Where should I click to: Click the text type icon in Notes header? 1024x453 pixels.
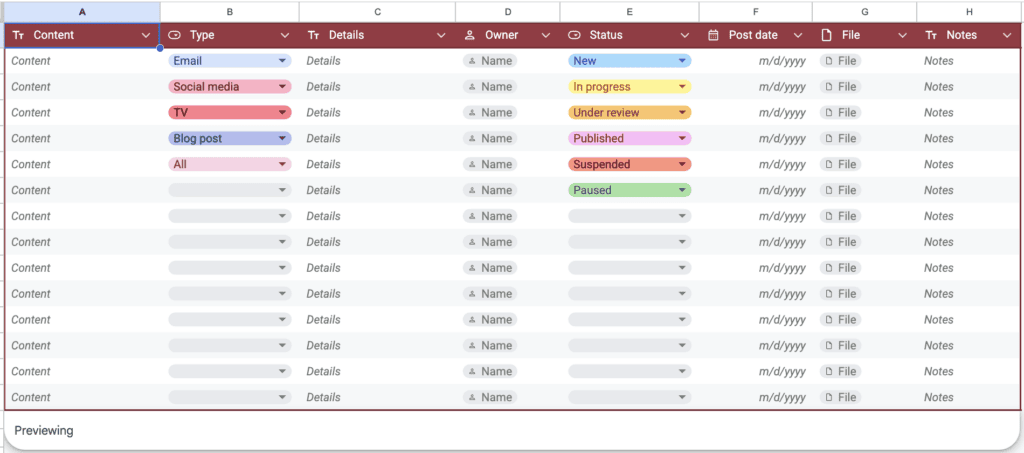(x=931, y=35)
